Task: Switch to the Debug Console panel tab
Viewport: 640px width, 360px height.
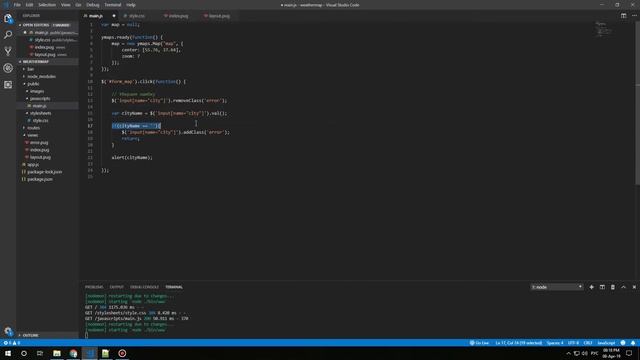Action: pyautogui.click(x=144, y=287)
